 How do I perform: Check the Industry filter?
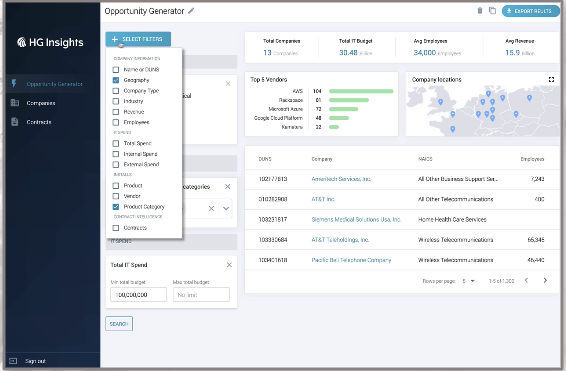116,101
